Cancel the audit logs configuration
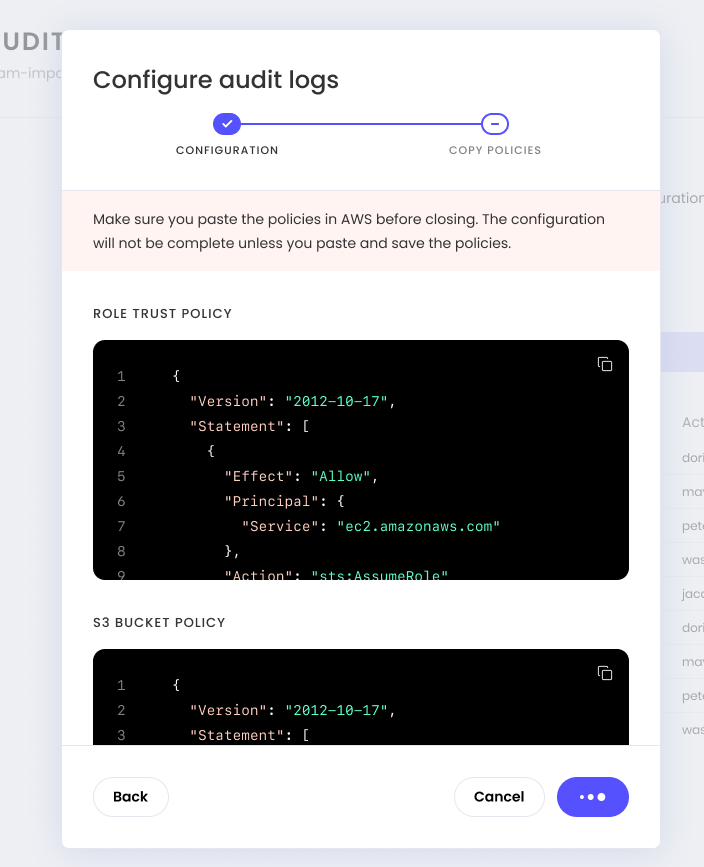Viewport: 704px width, 867px height. coord(499,797)
